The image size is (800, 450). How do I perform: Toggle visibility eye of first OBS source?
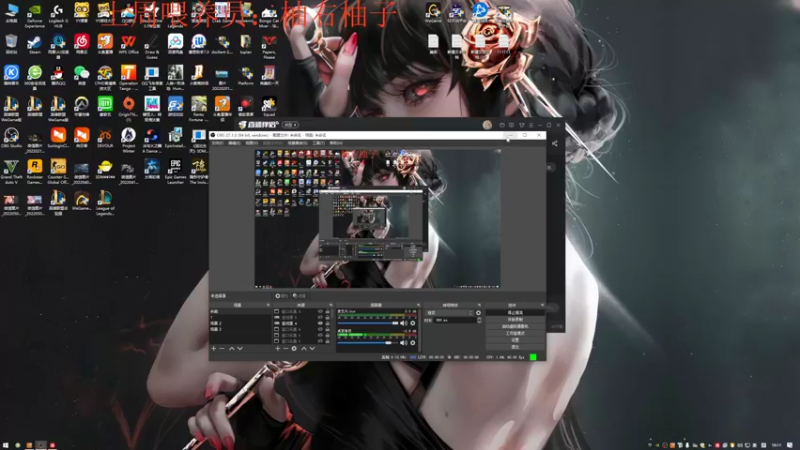click(320, 311)
